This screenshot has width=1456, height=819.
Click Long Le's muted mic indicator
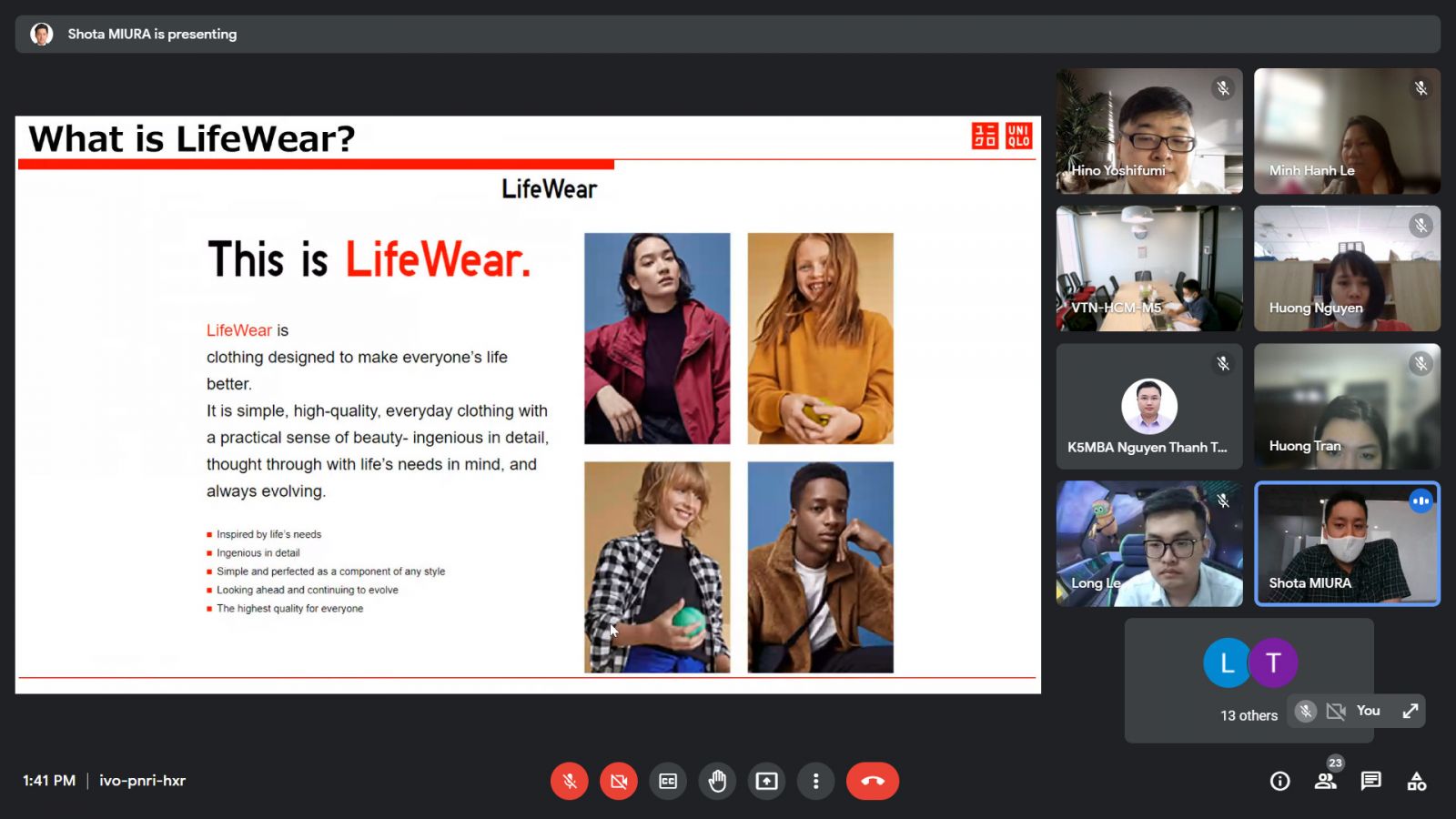tap(1223, 500)
